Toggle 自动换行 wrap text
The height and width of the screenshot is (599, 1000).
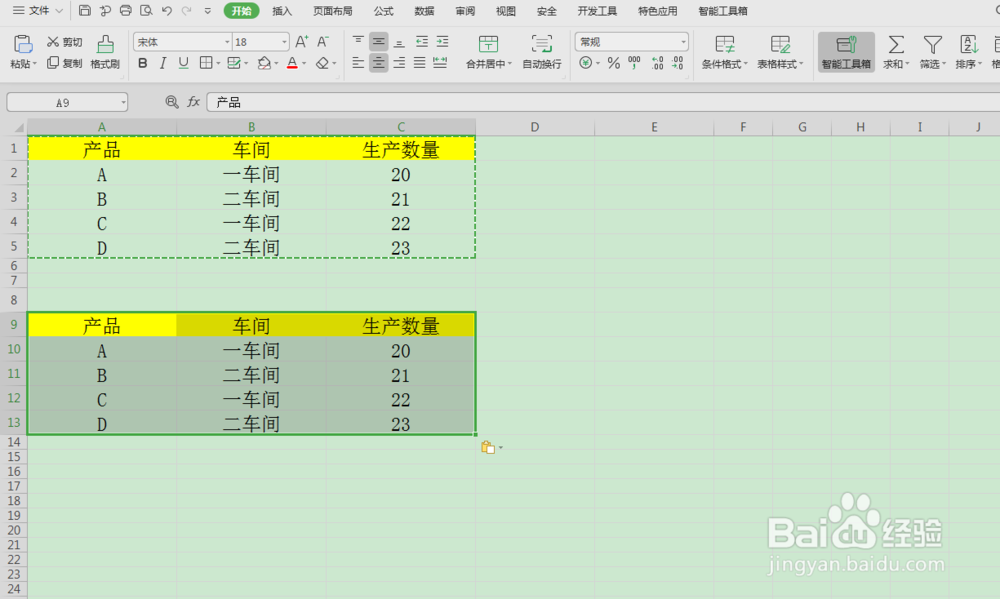click(x=541, y=52)
